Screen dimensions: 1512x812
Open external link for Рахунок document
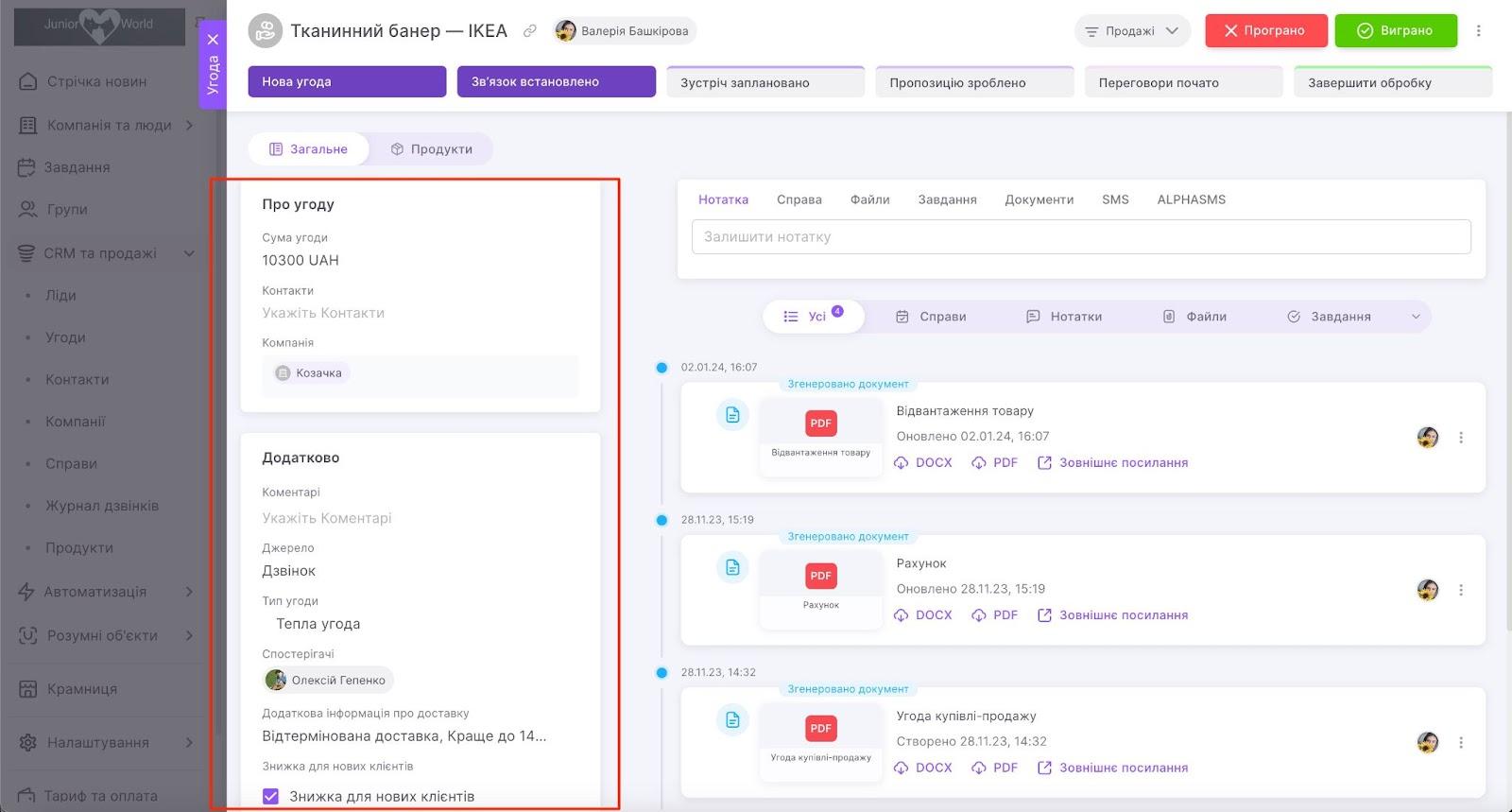coord(1112,615)
